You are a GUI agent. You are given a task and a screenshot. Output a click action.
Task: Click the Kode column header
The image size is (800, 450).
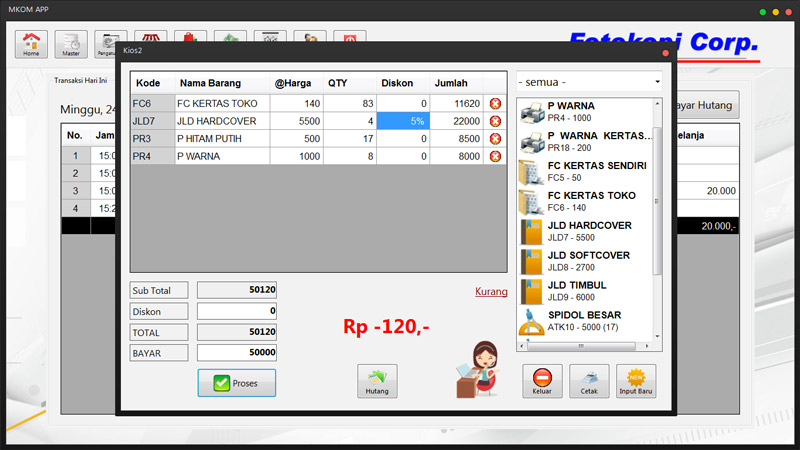coord(153,83)
